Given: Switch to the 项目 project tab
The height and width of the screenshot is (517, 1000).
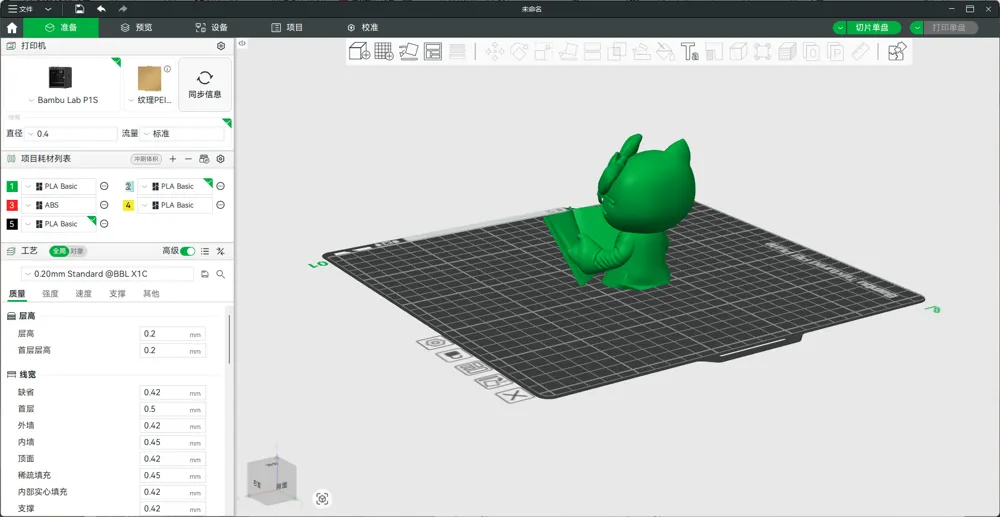Looking at the screenshot, I should 287,28.
